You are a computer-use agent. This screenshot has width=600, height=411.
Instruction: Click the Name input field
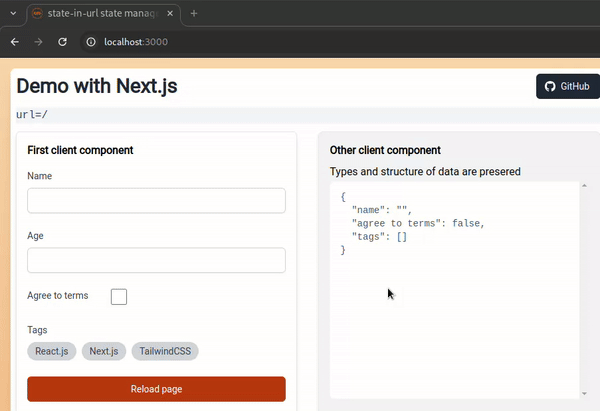click(156, 201)
